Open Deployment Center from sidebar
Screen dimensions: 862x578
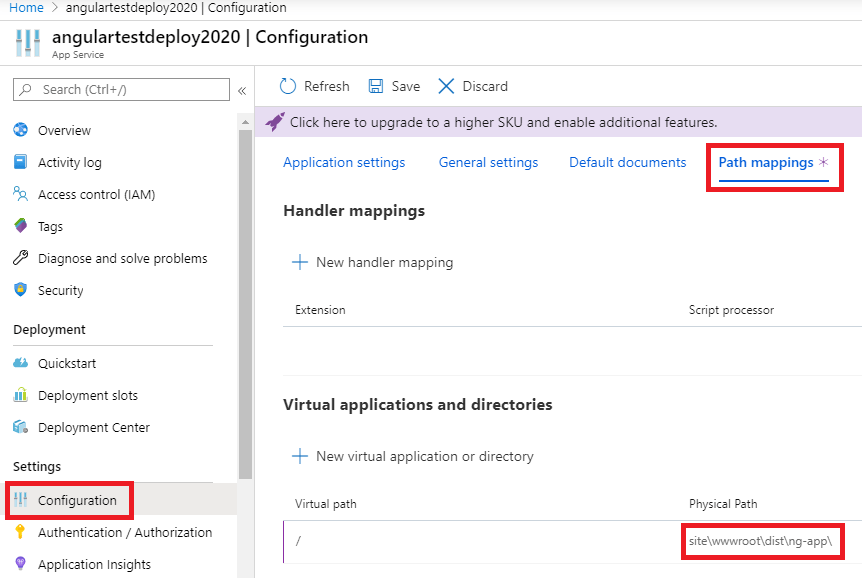tap(93, 428)
